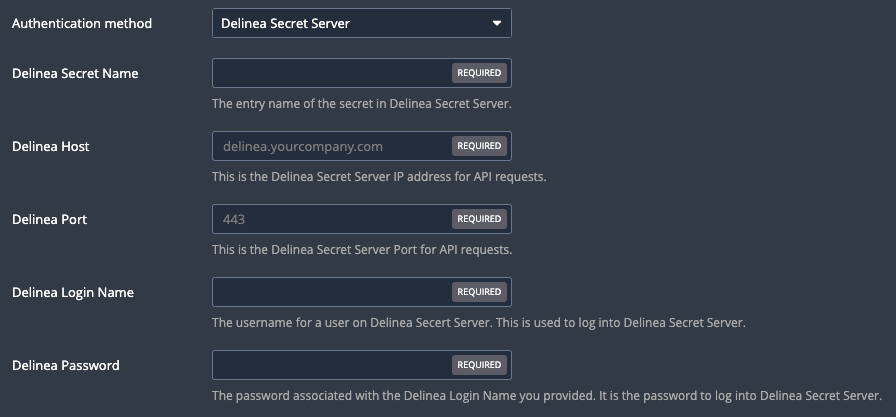896x417 pixels.
Task: Click inside the Delinea Password field
Action: 362,366
